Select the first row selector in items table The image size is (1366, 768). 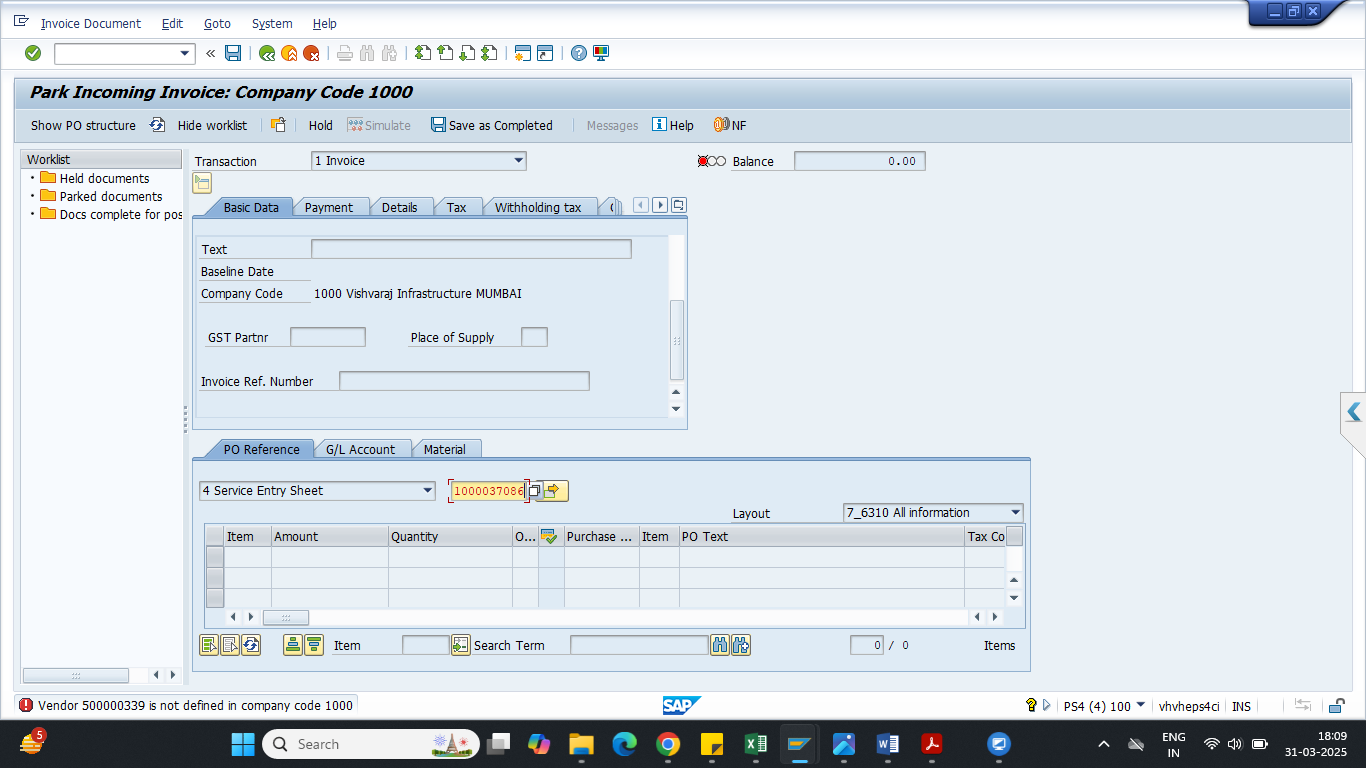pos(214,557)
